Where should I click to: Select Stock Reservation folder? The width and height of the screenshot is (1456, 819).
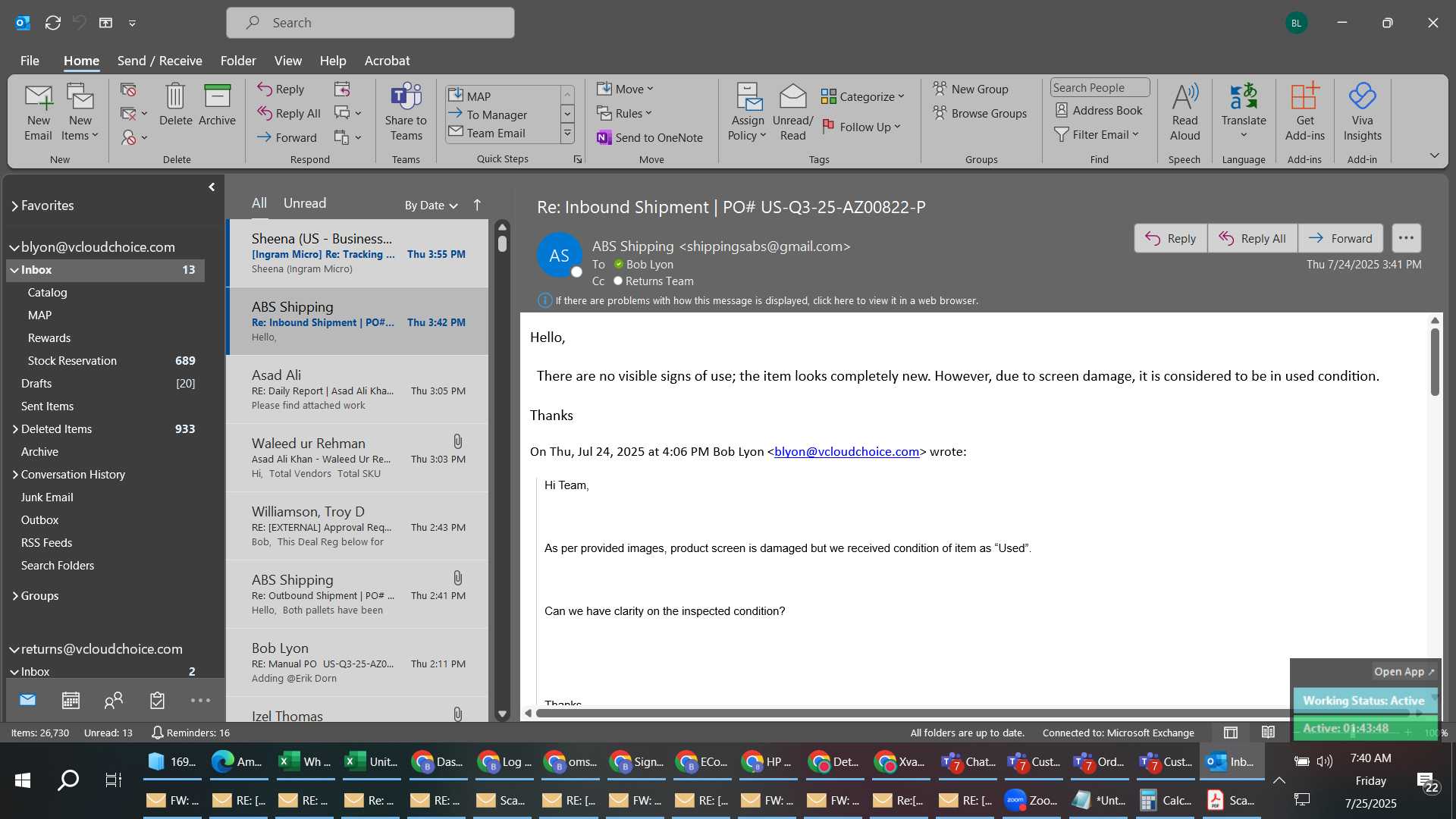click(105, 361)
